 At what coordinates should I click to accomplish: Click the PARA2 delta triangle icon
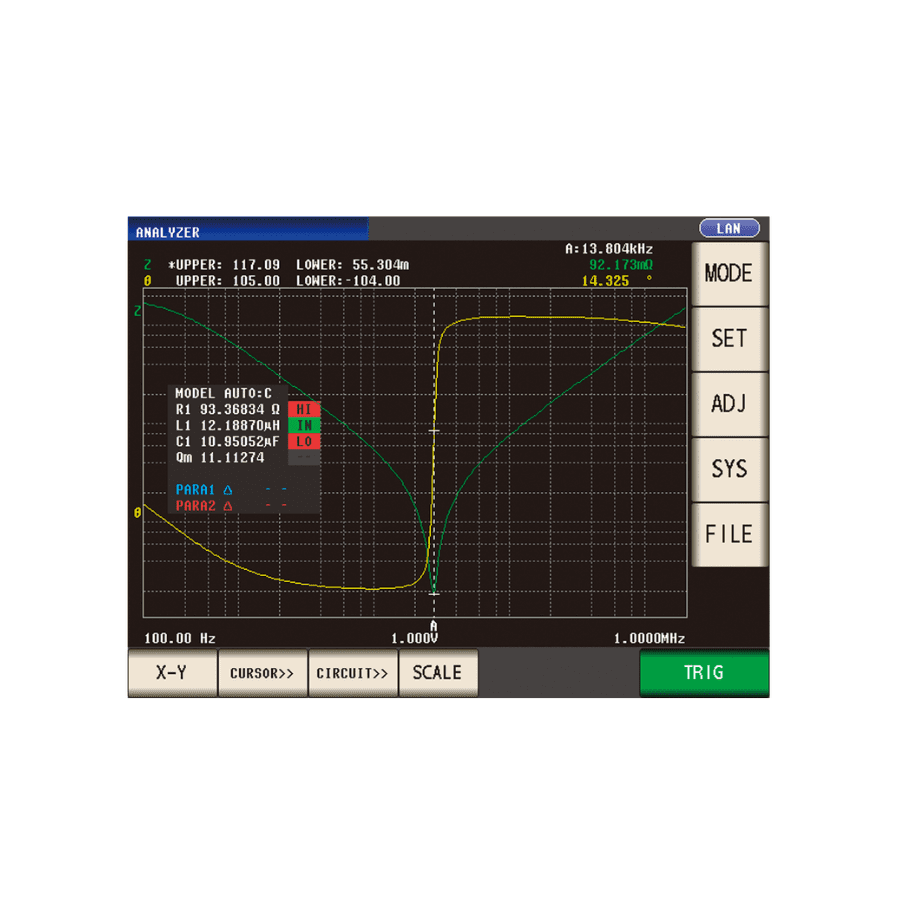coord(228,506)
